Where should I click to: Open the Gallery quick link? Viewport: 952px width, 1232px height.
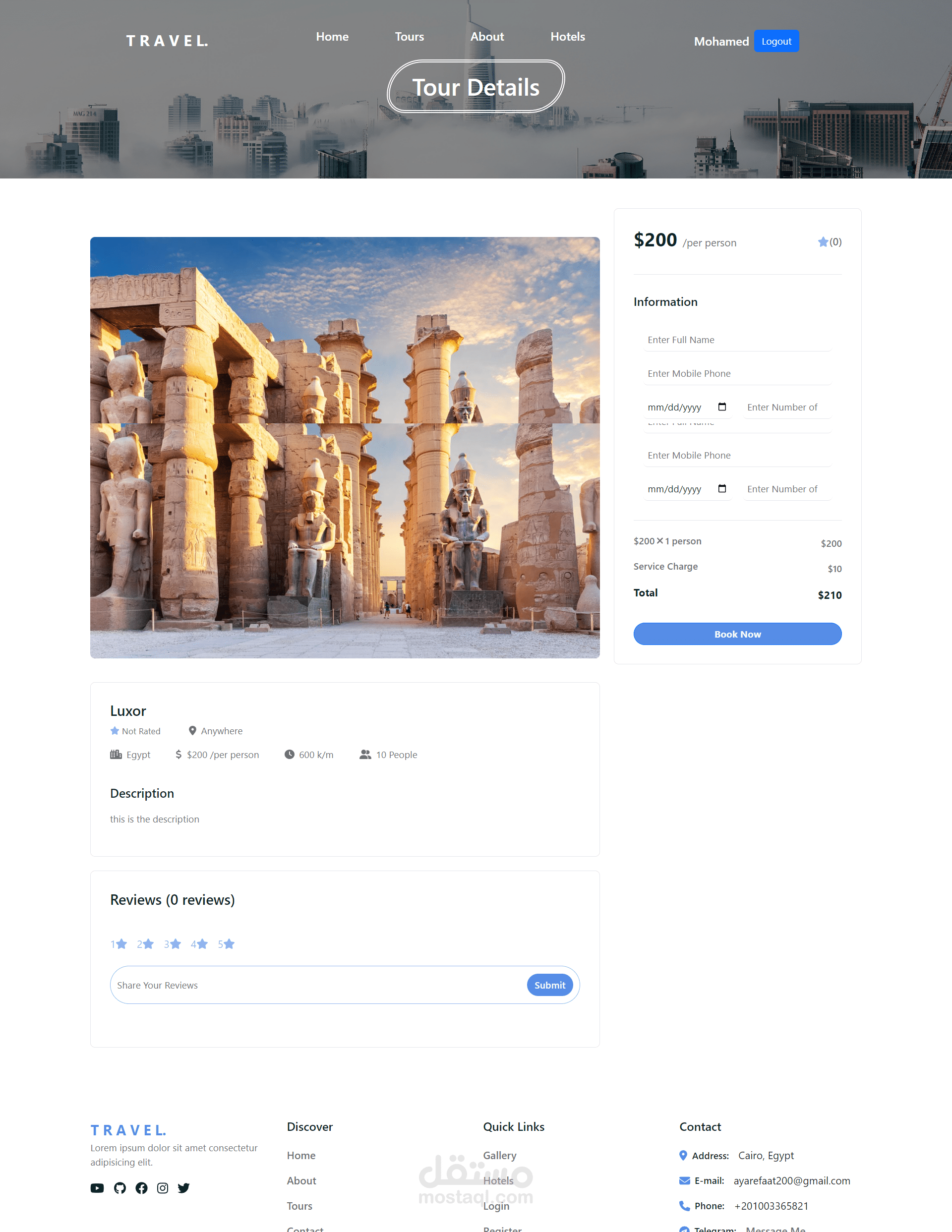click(x=499, y=1155)
